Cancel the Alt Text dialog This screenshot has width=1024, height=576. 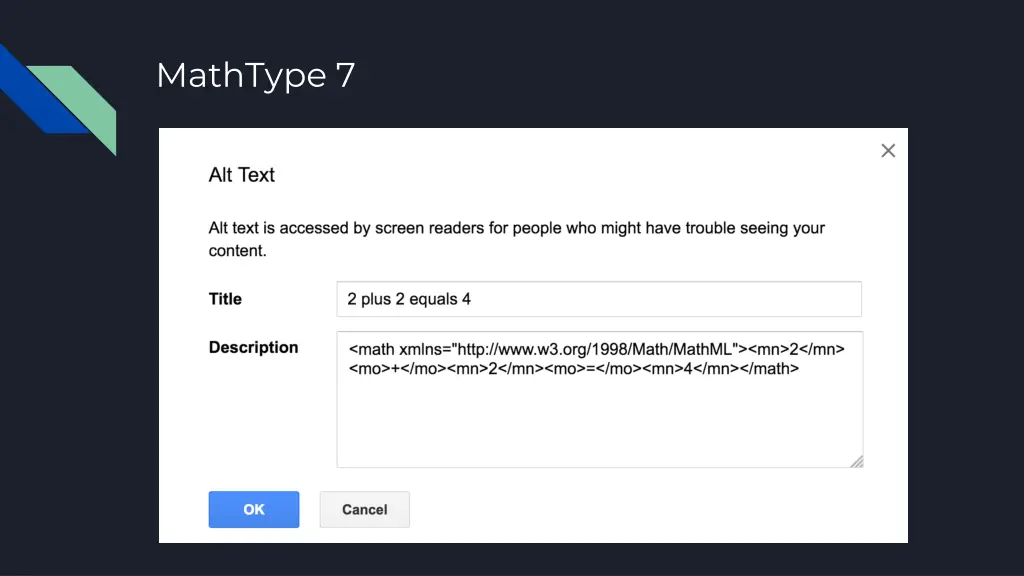coord(364,509)
